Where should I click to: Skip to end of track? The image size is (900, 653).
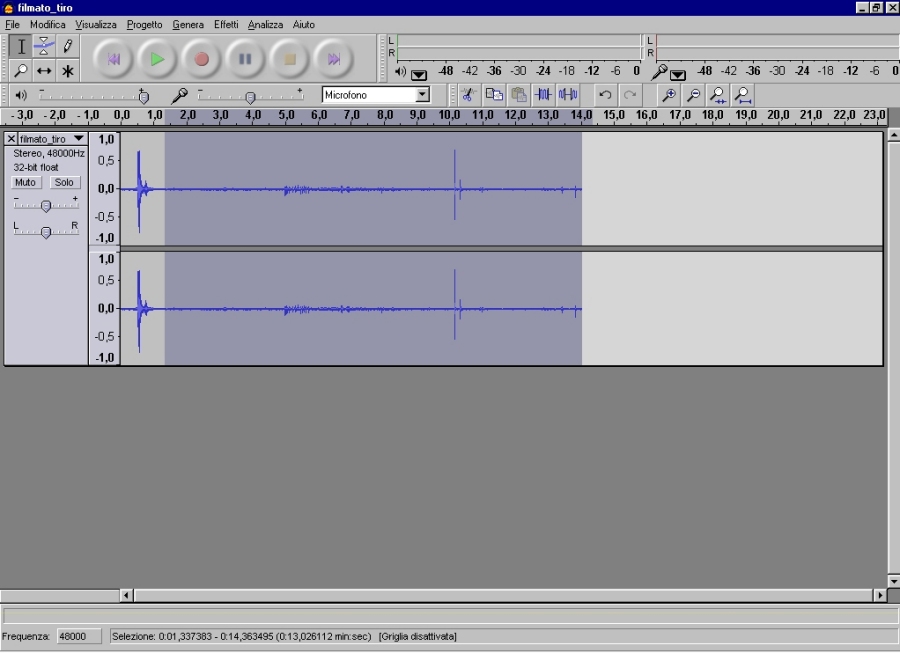[x=333, y=59]
